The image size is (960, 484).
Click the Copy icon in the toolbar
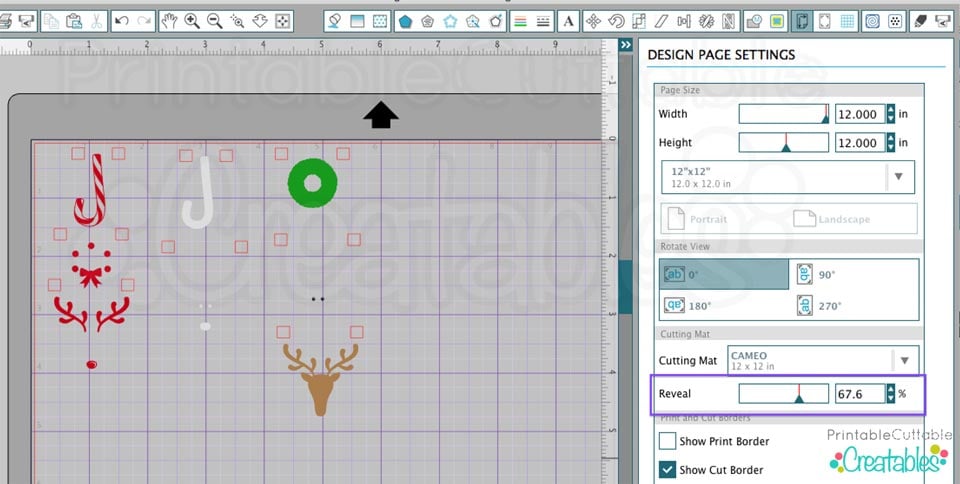[51, 21]
